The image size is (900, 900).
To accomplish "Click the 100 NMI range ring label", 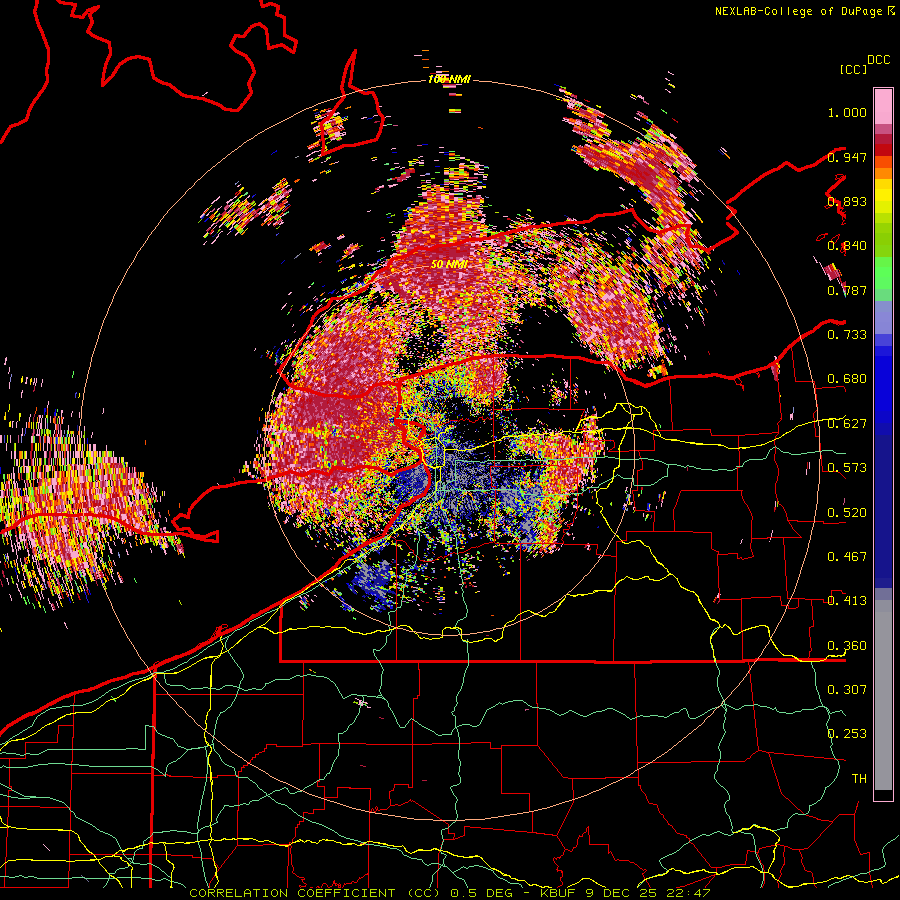I will pyautogui.click(x=449, y=79).
